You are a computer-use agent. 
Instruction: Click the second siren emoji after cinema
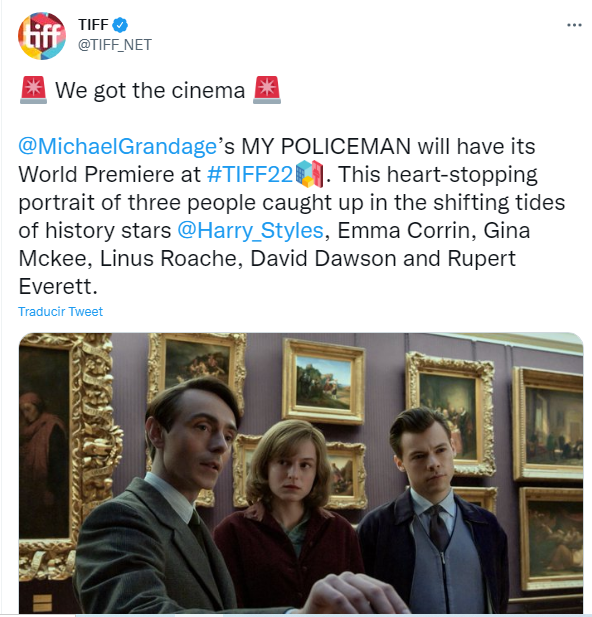[x=267, y=90]
